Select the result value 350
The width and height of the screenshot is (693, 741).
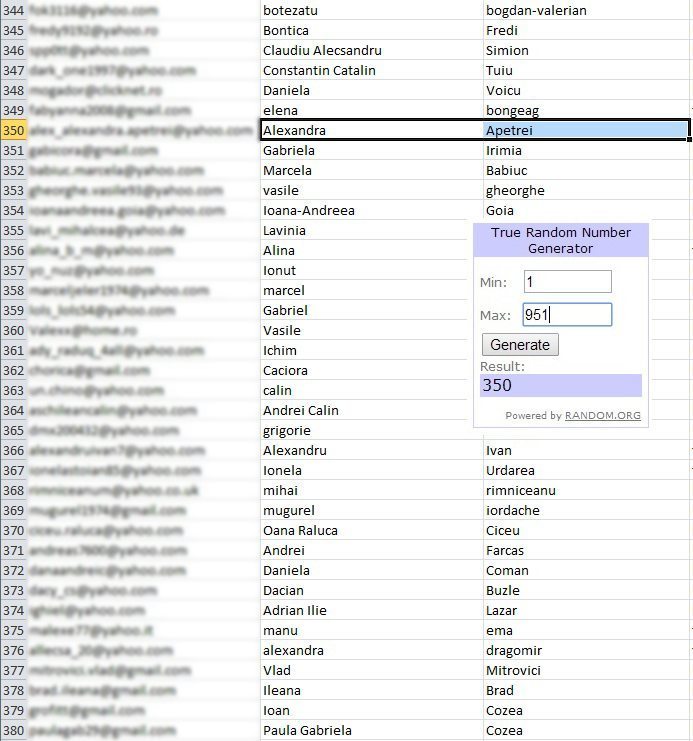click(561, 385)
